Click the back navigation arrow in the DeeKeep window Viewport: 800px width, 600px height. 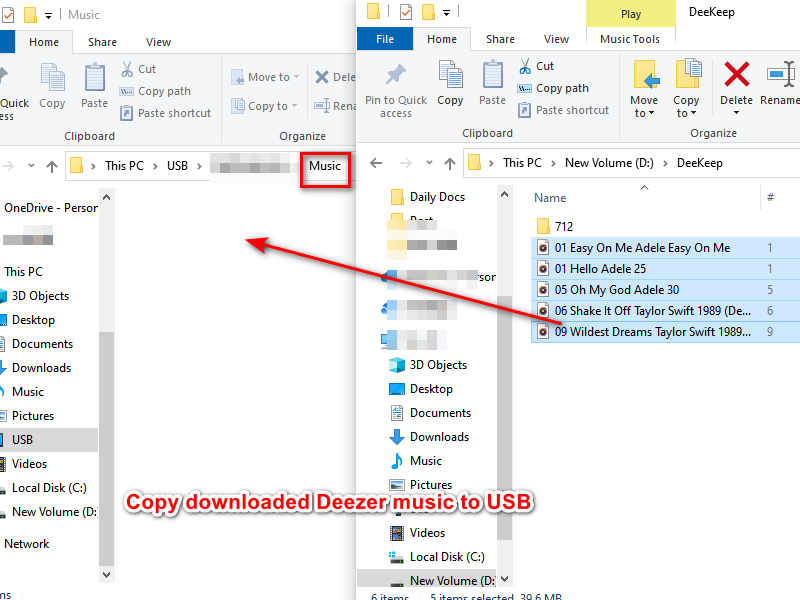tap(376, 162)
